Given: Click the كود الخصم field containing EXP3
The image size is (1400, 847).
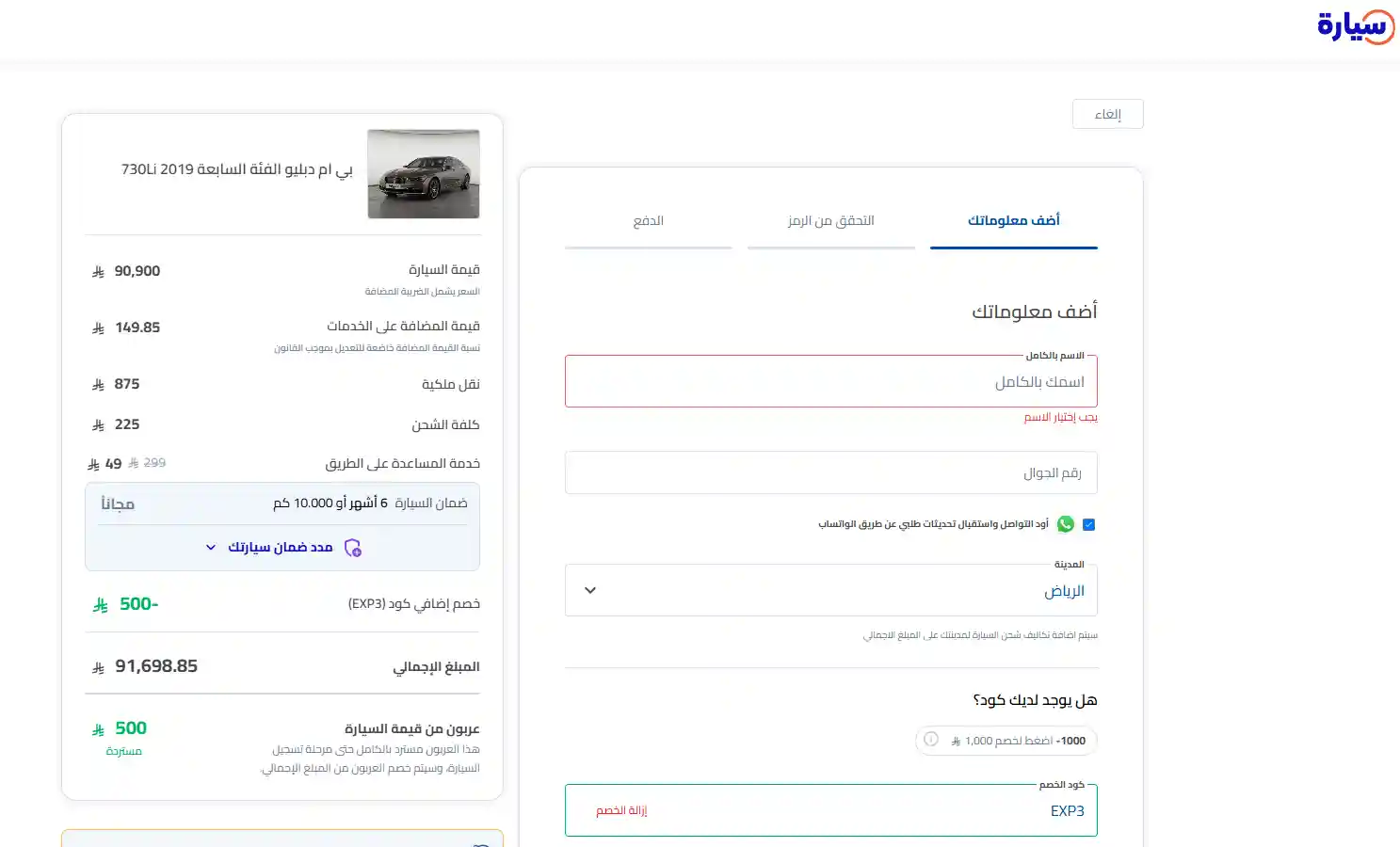Looking at the screenshot, I should tap(830, 810).
